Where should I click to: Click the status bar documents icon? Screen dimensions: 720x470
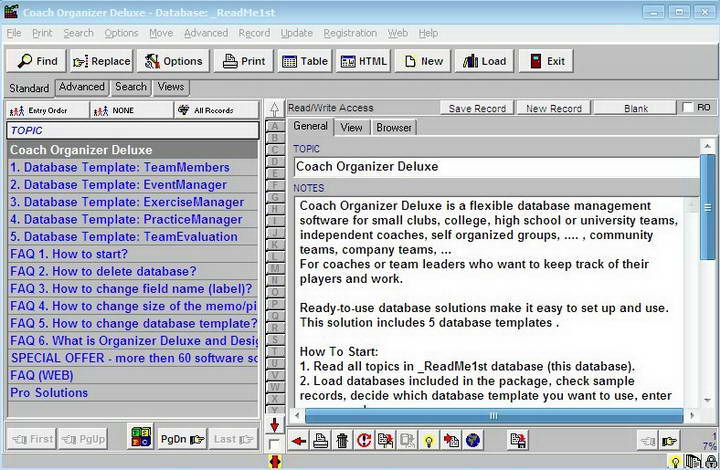pos(693,462)
